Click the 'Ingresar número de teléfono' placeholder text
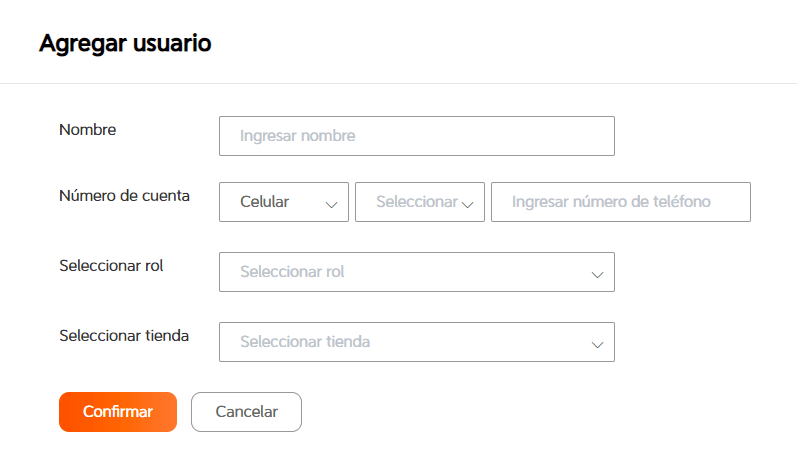797x464 pixels. click(611, 202)
